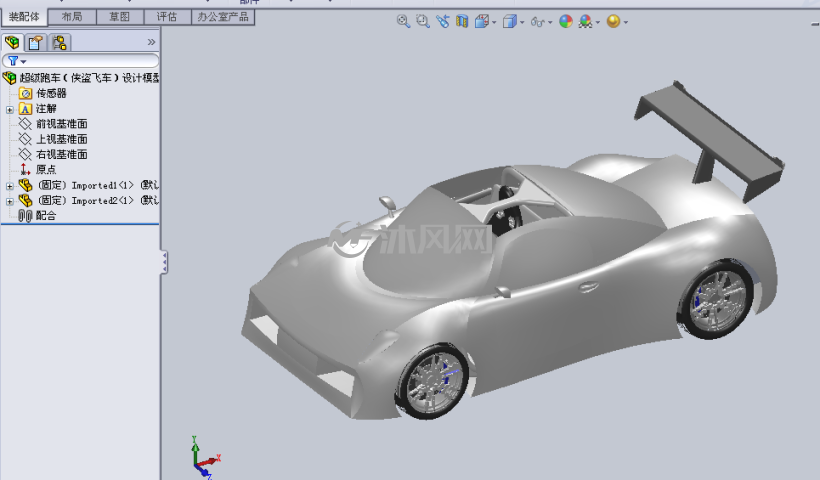Select the 上视基准面 top plane

pos(62,139)
